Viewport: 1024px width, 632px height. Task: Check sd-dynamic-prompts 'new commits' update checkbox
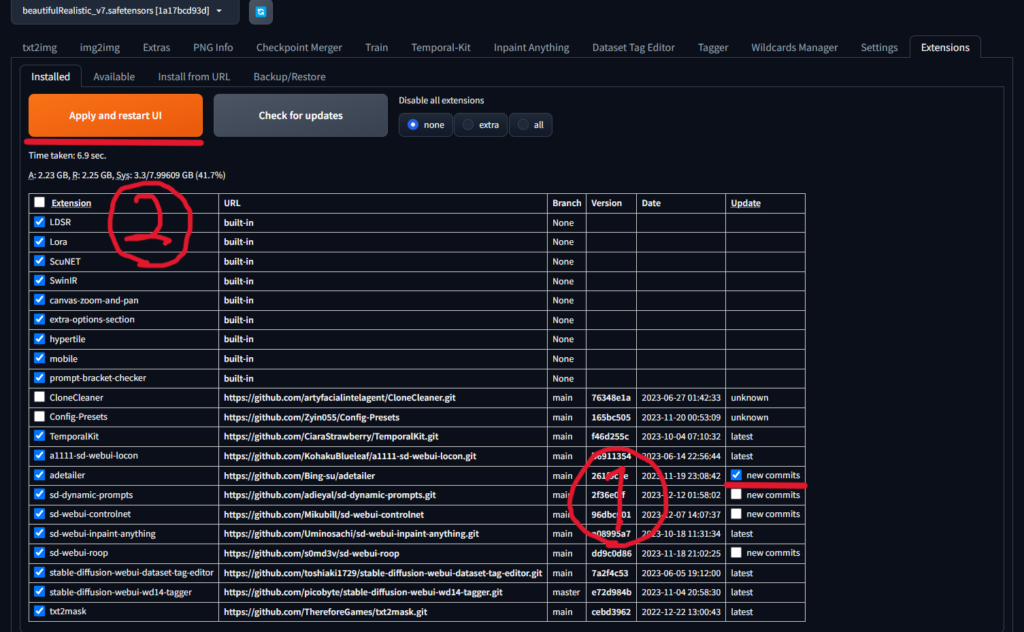point(737,494)
